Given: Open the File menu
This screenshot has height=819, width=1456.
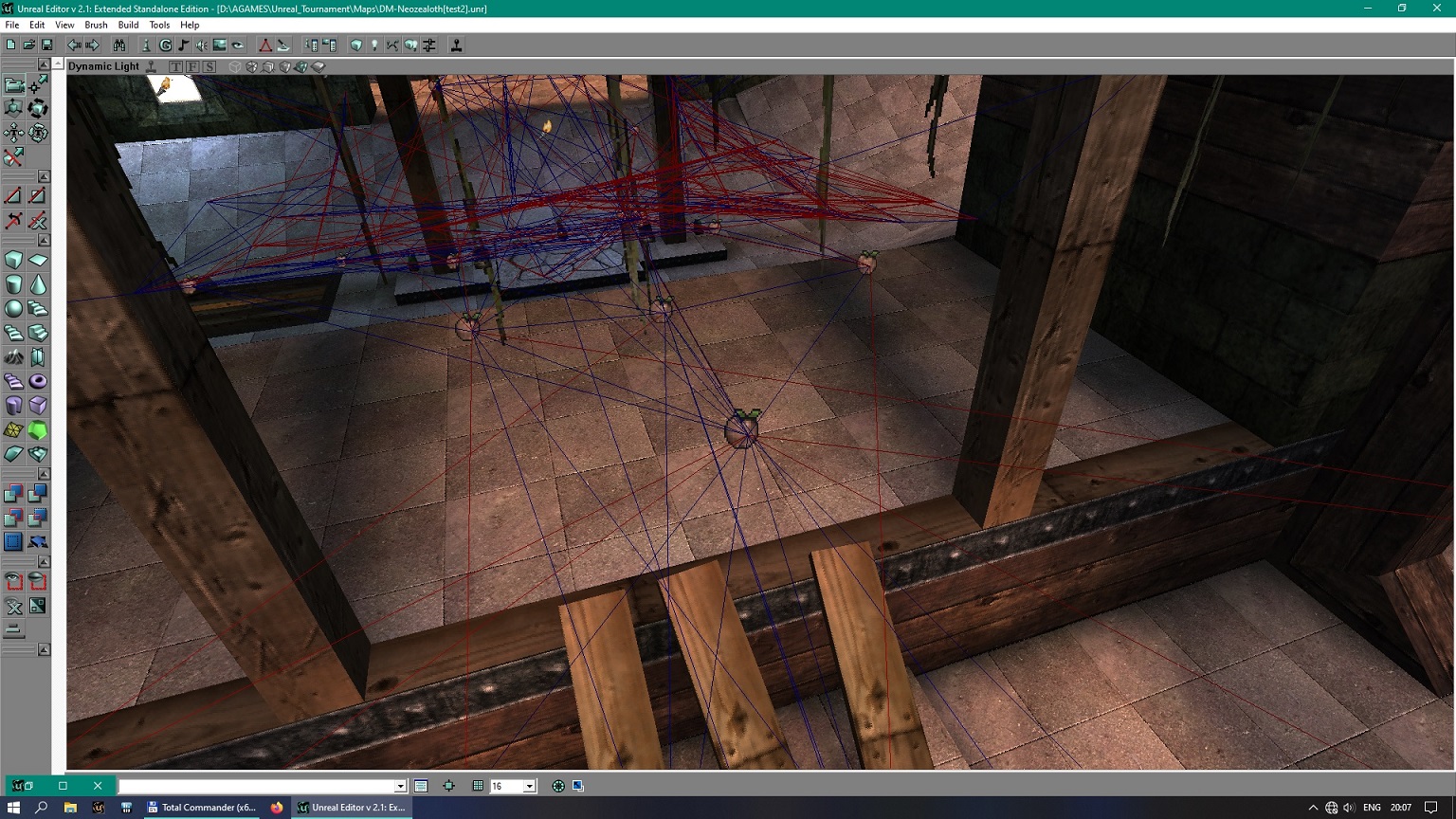Looking at the screenshot, I should pos(12,25).
